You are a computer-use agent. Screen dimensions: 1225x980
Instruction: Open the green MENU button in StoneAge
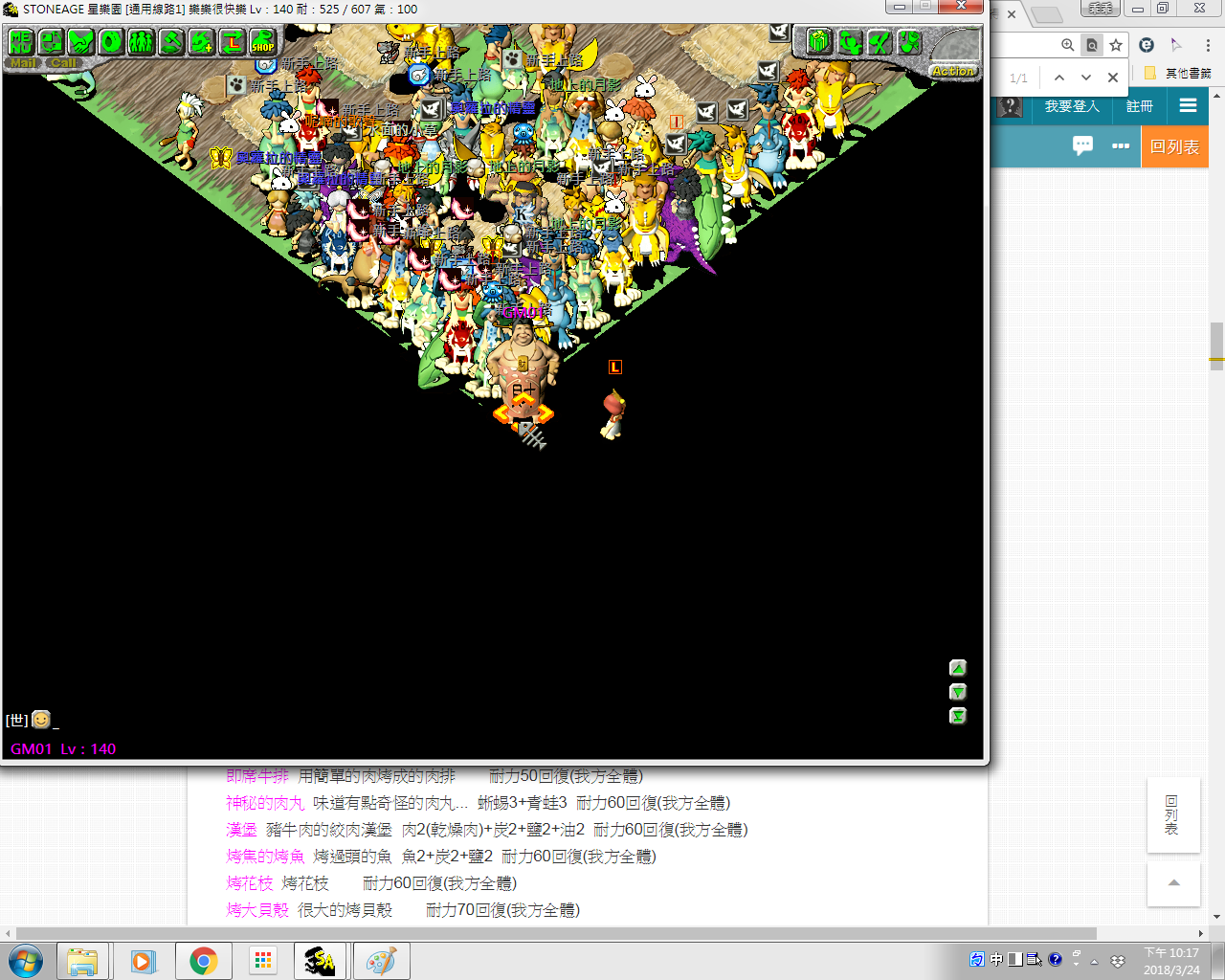coord(20,41)
